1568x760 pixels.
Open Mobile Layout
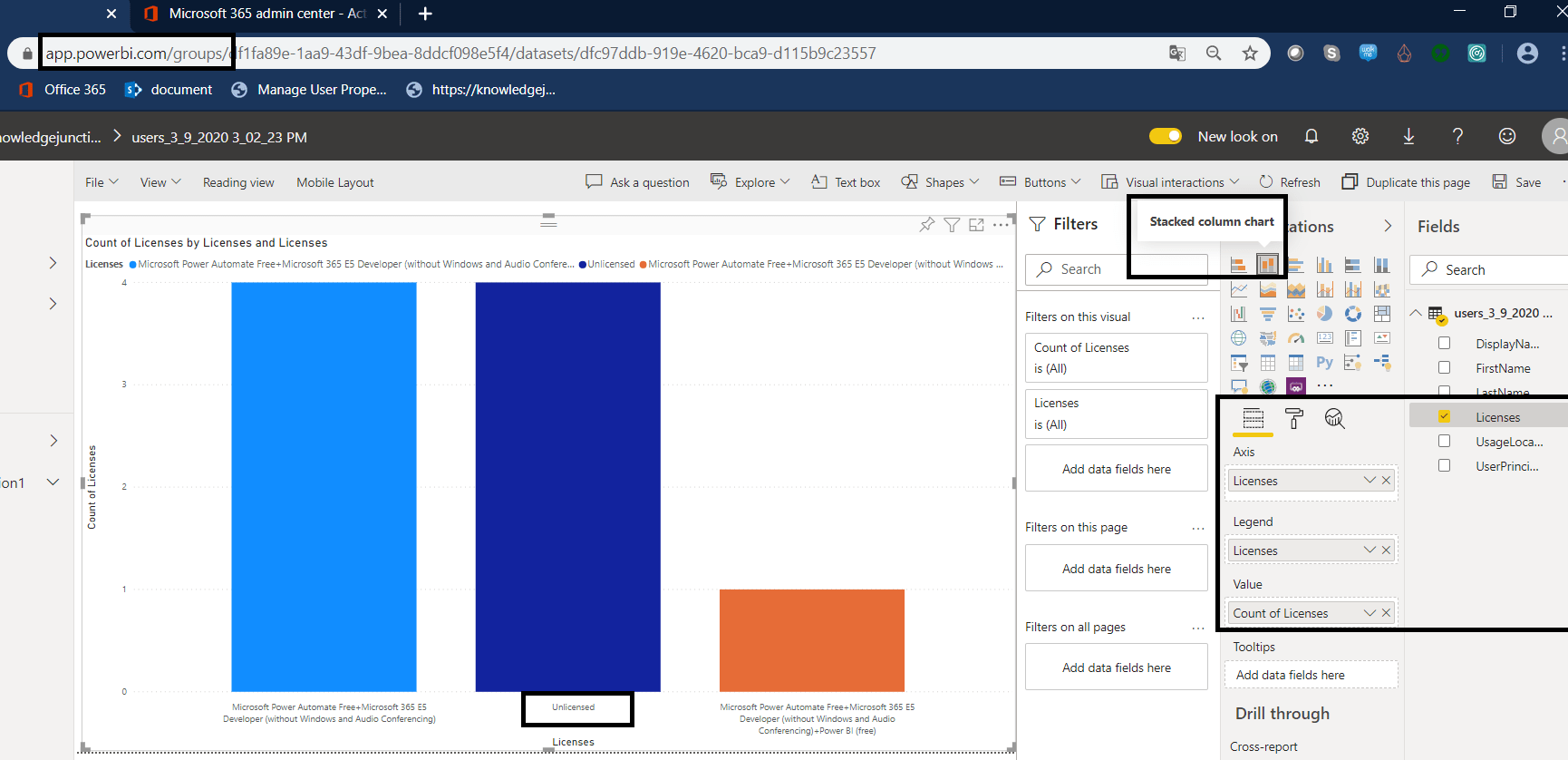pyautogui.click(x=334, y=182)
